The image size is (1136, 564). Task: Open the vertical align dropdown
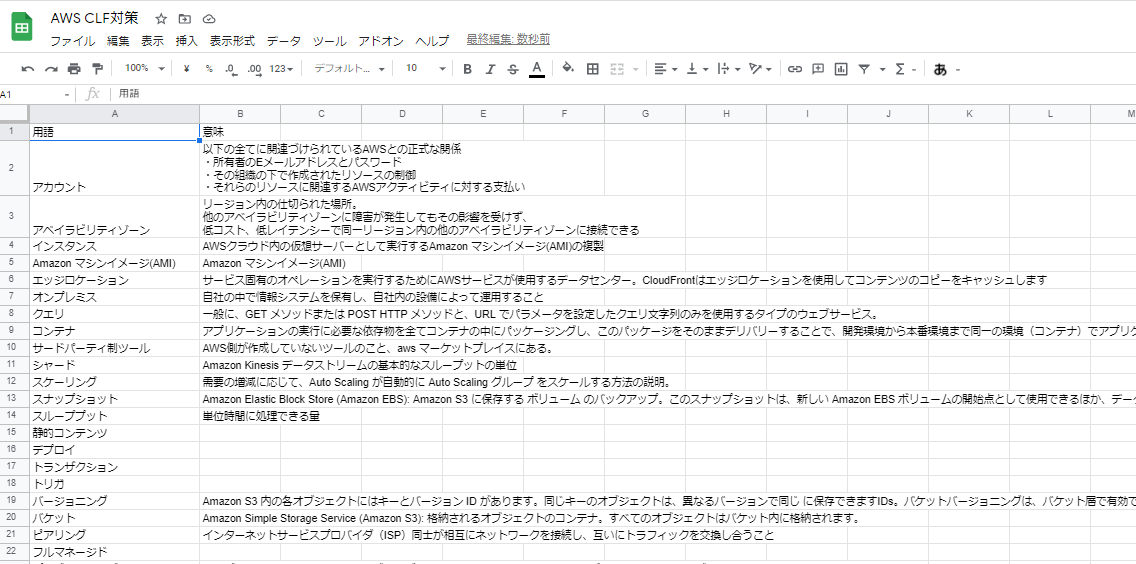[x=696, y=69]
